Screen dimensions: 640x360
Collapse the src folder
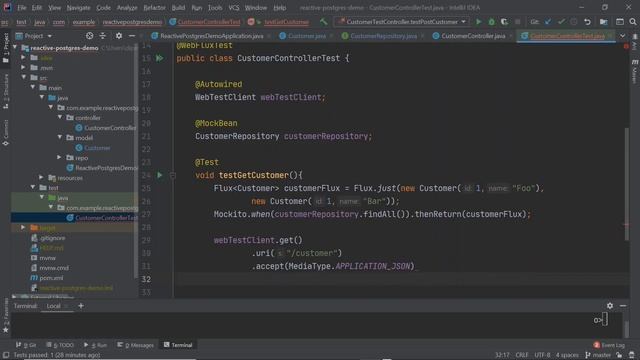[x=24, y=78]
